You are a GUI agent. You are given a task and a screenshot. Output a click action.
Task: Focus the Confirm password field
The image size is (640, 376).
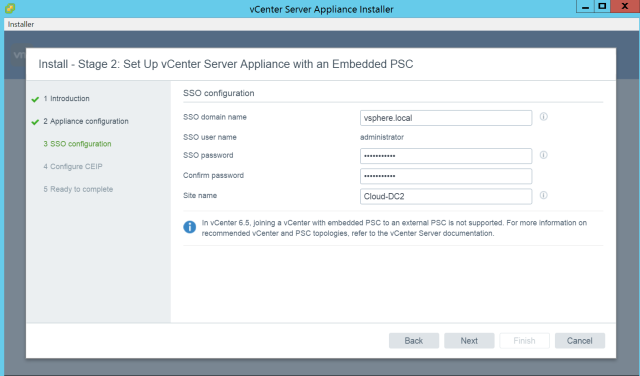coord(446,176)
